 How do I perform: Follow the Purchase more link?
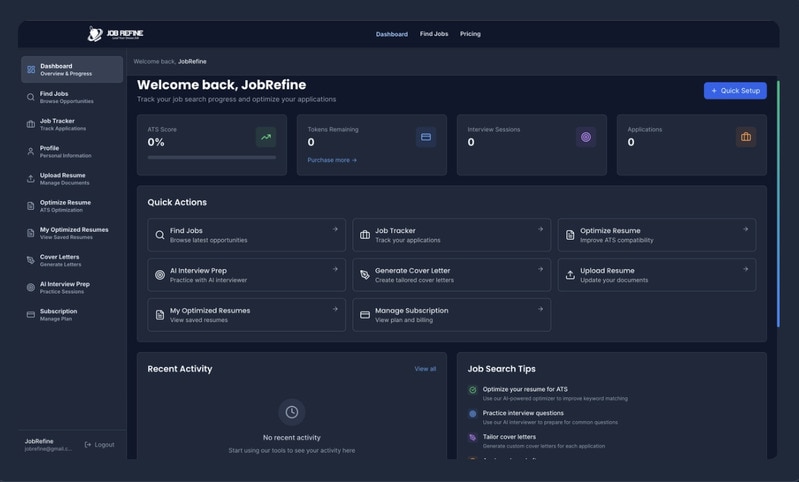[332, 160]
